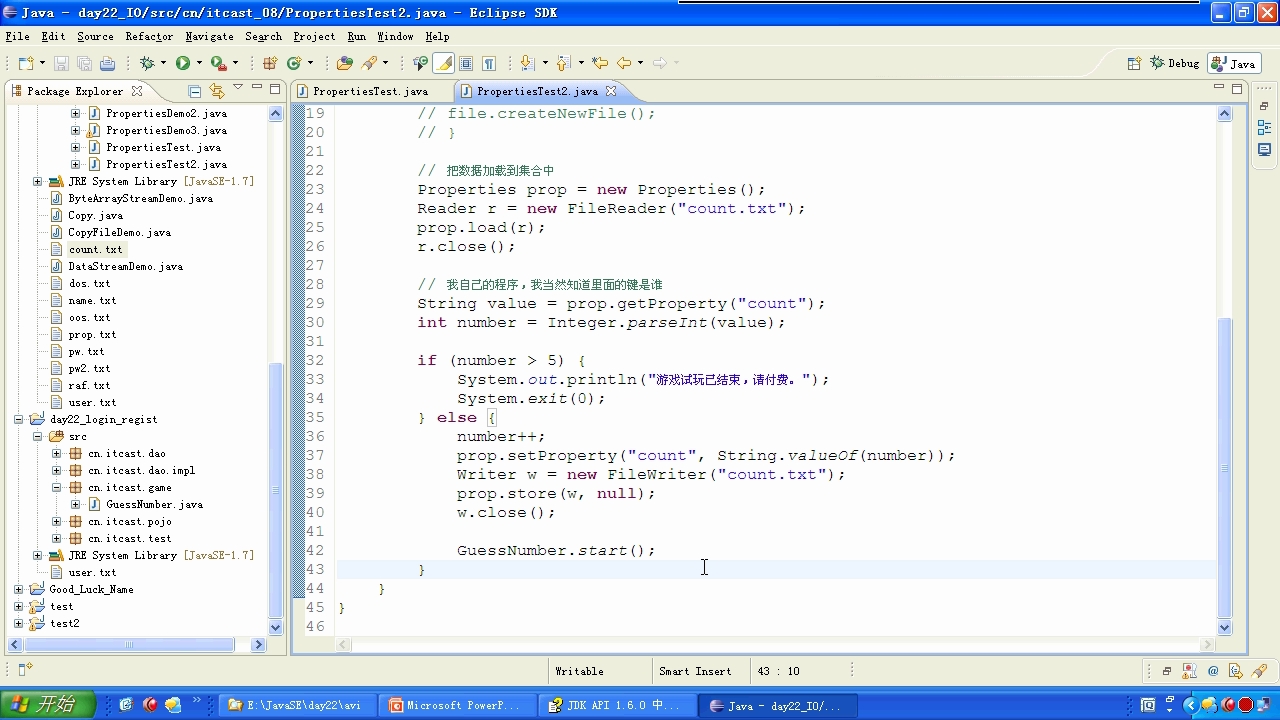Toggle Block Selection Mode
Image resolution: width=1280 pixels, height=720 pixels.
point(466,63)
